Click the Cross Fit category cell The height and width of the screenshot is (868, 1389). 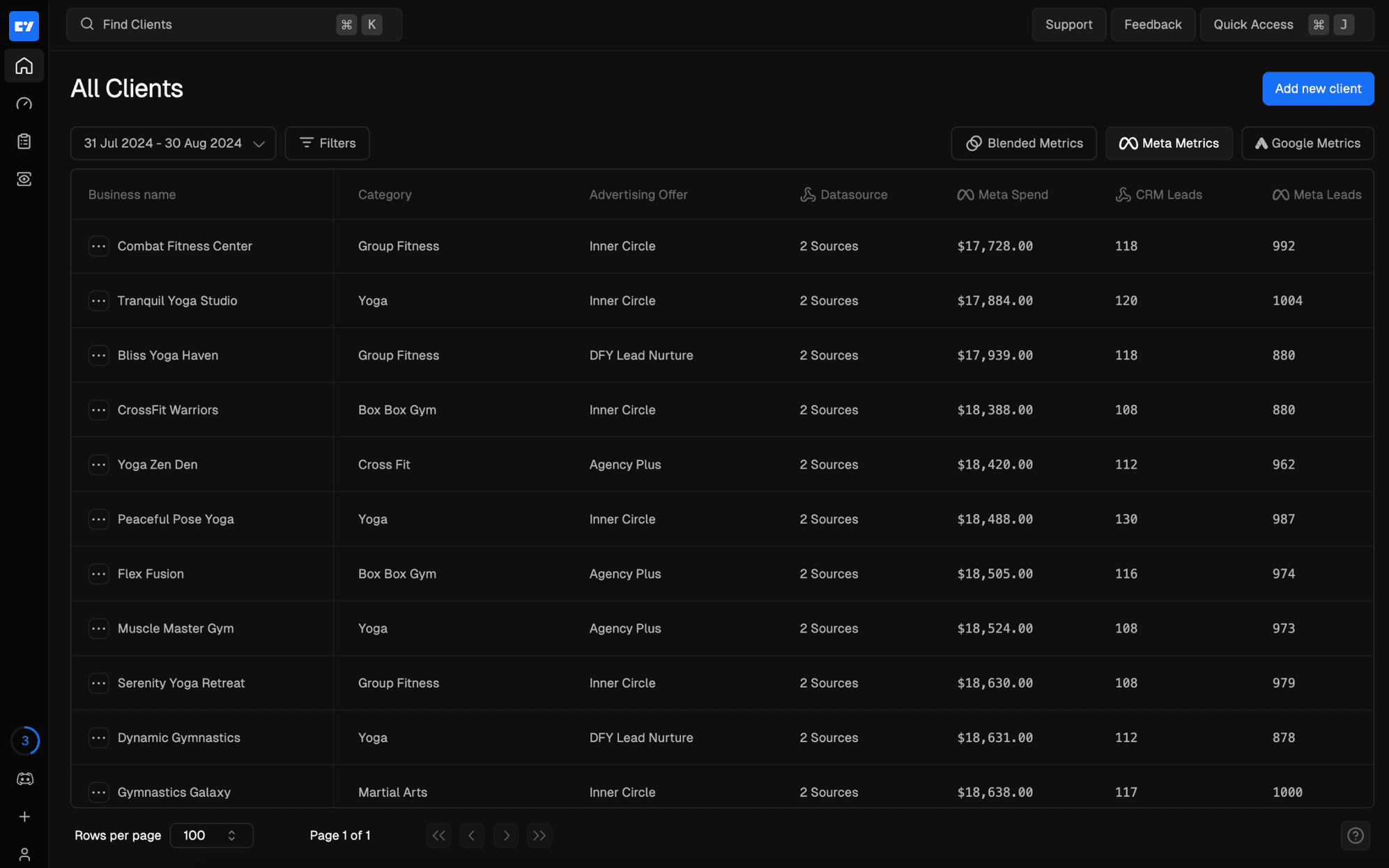point(384,465)
